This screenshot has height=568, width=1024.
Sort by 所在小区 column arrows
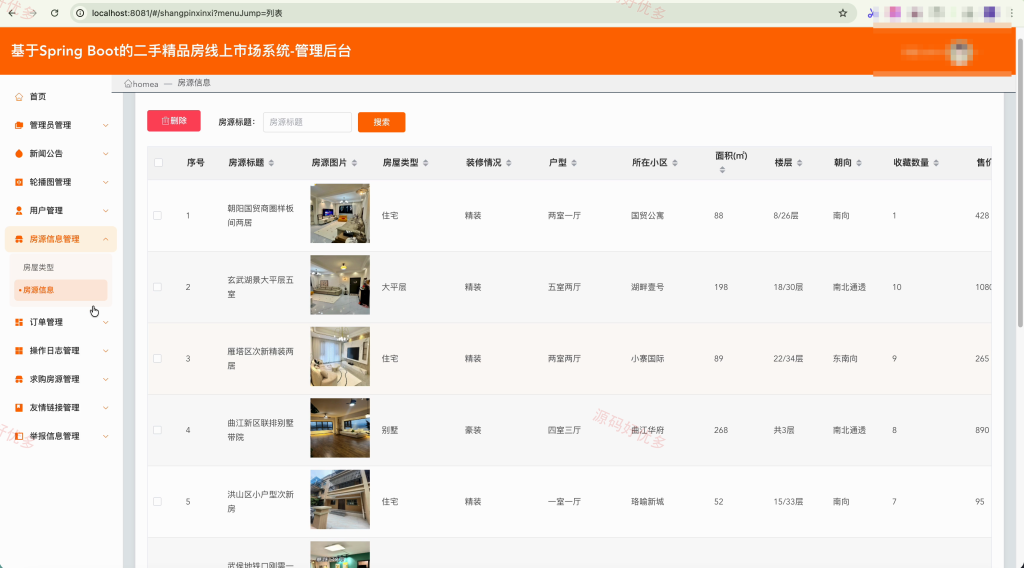(675, 163)
